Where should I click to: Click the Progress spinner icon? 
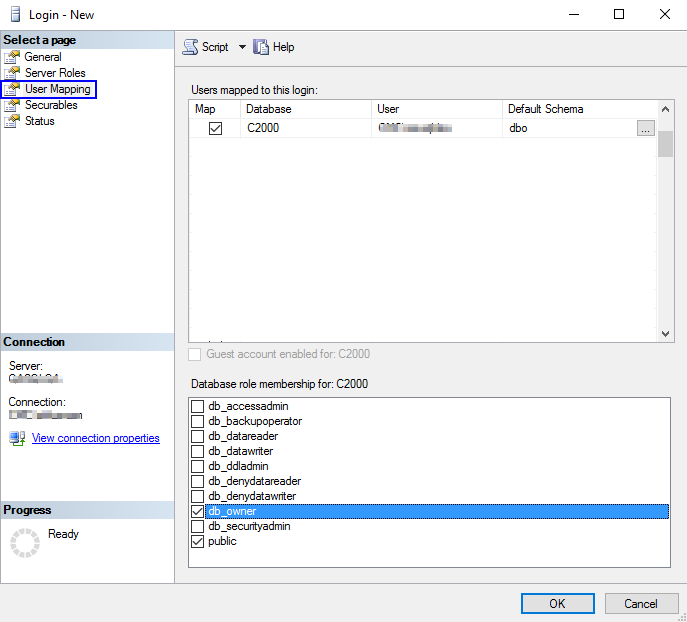[x=25, y=543]
